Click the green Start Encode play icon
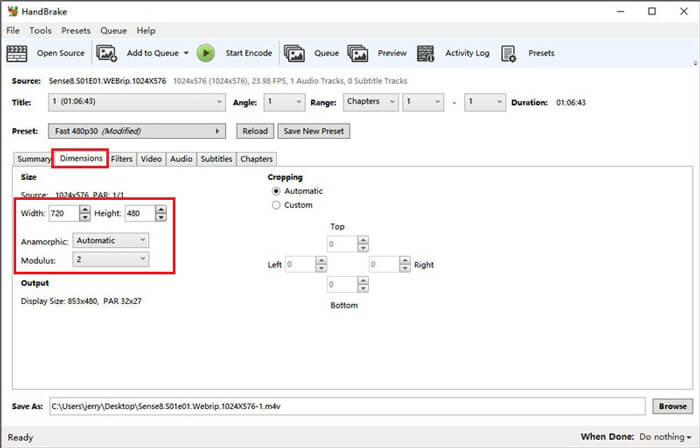 point(206,53)
